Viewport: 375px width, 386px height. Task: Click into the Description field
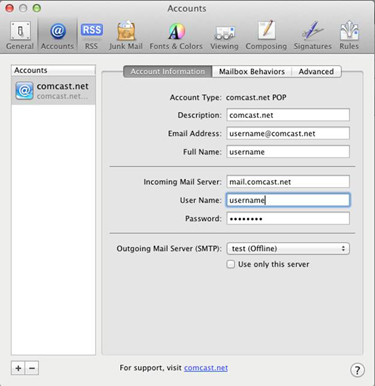pos(288,115)
